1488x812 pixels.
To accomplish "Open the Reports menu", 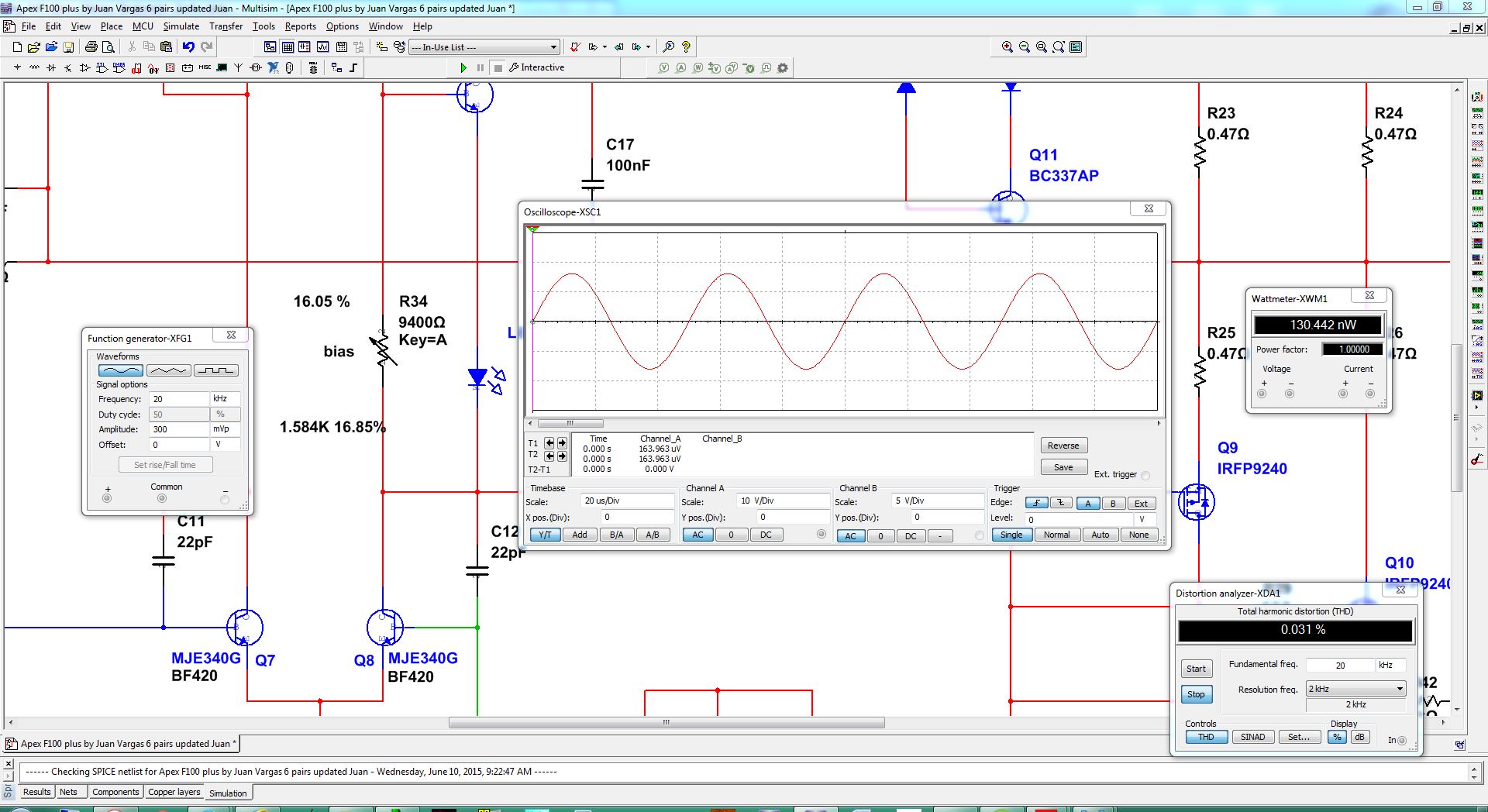I will (x=301, y=26).
